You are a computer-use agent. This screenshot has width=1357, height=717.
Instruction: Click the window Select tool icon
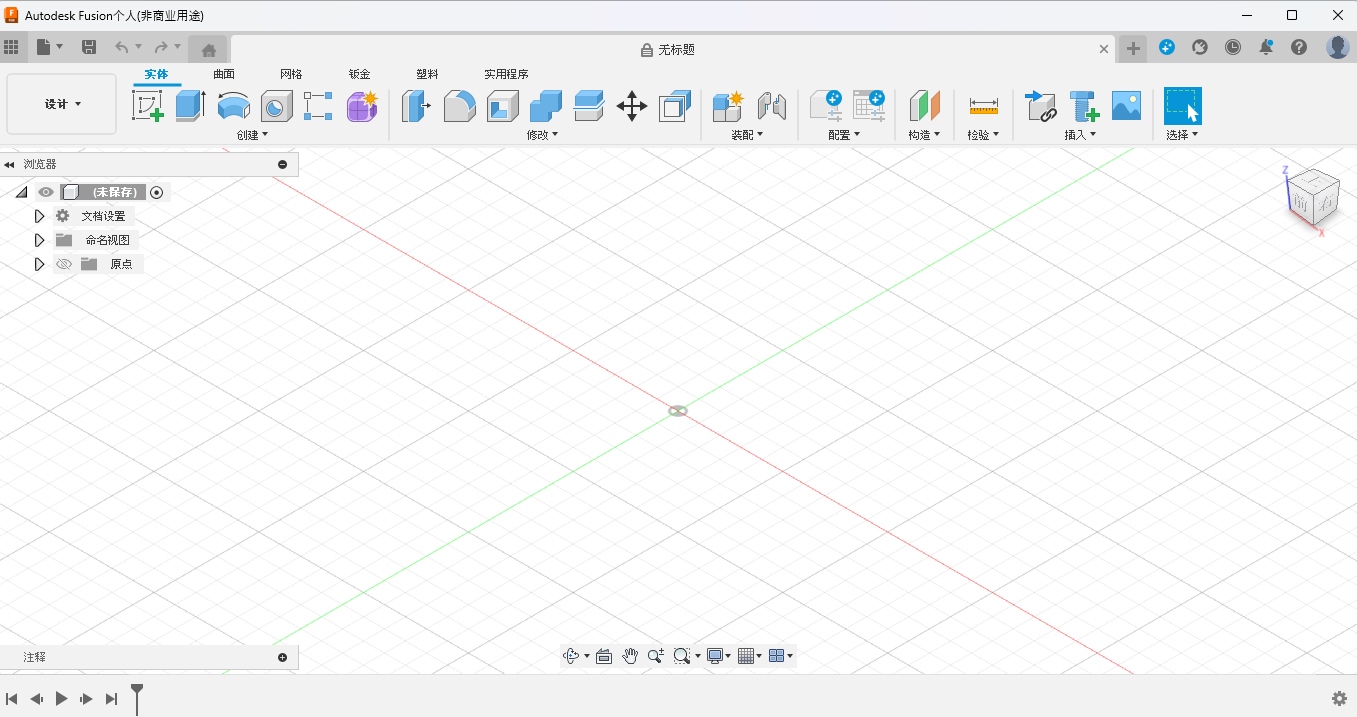1183,106
